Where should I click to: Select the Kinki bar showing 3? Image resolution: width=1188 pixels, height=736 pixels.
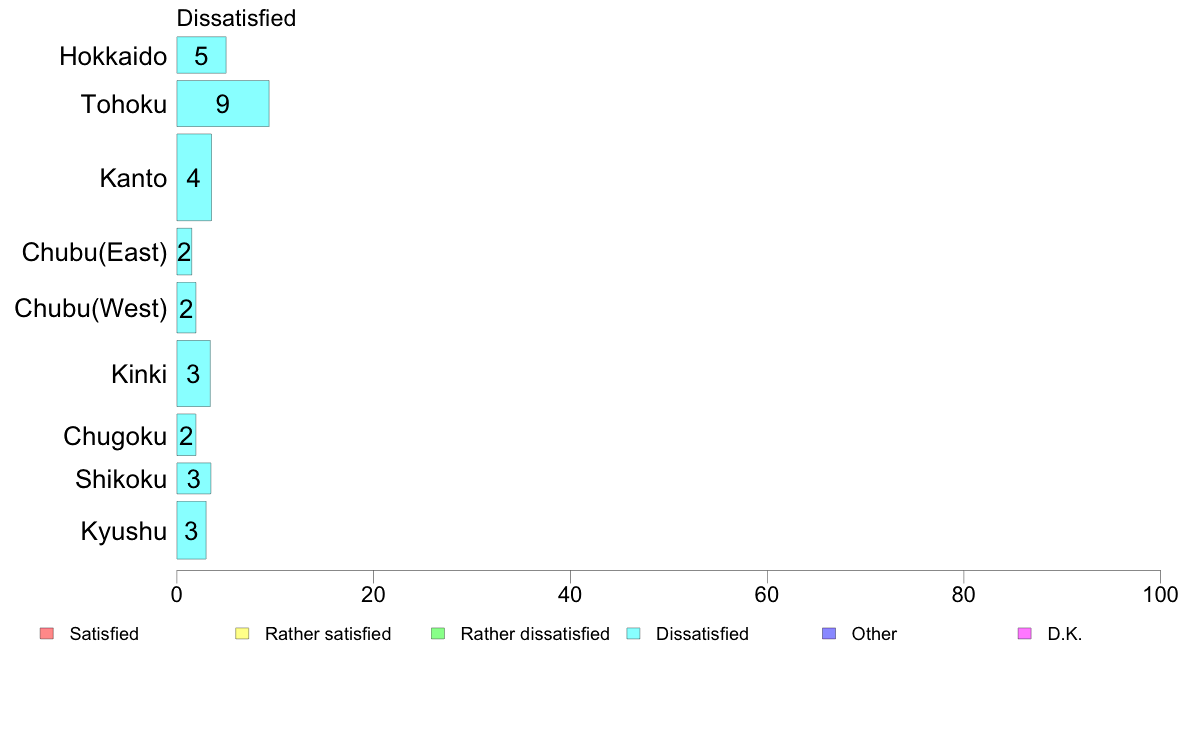click(x=194, y=374)
